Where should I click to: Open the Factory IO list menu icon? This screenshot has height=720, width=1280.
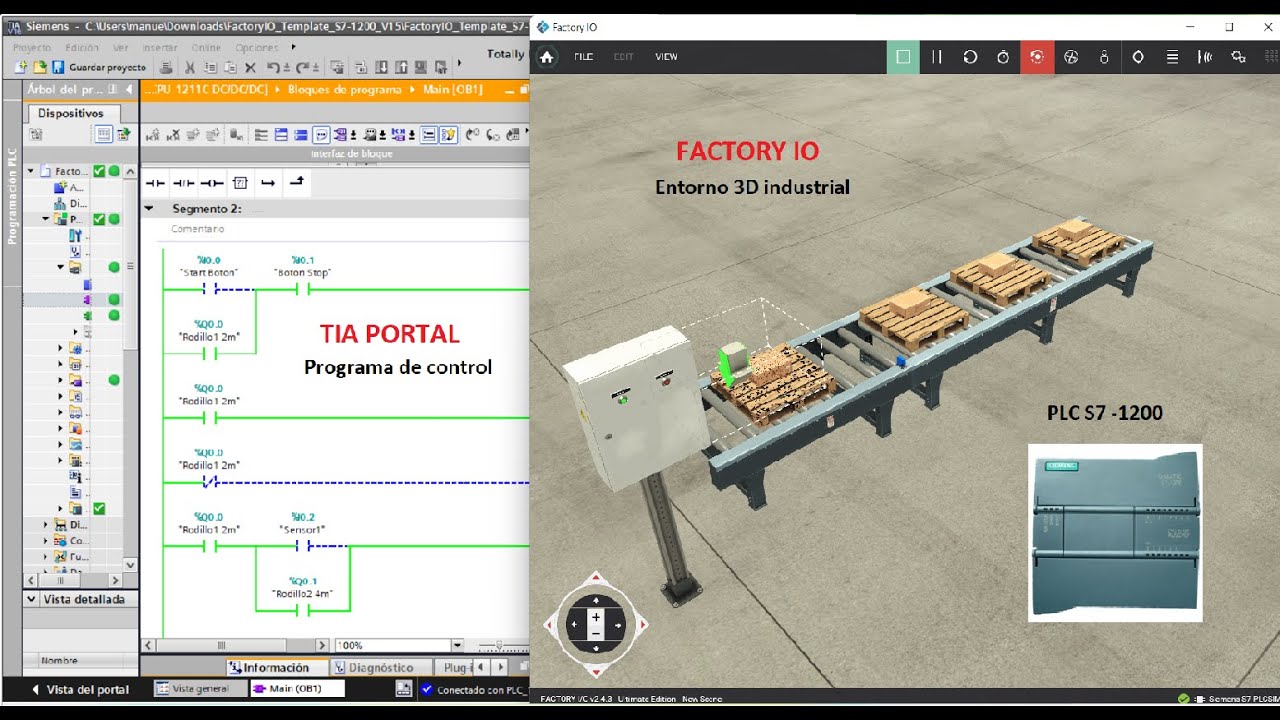coord(1172,57)
